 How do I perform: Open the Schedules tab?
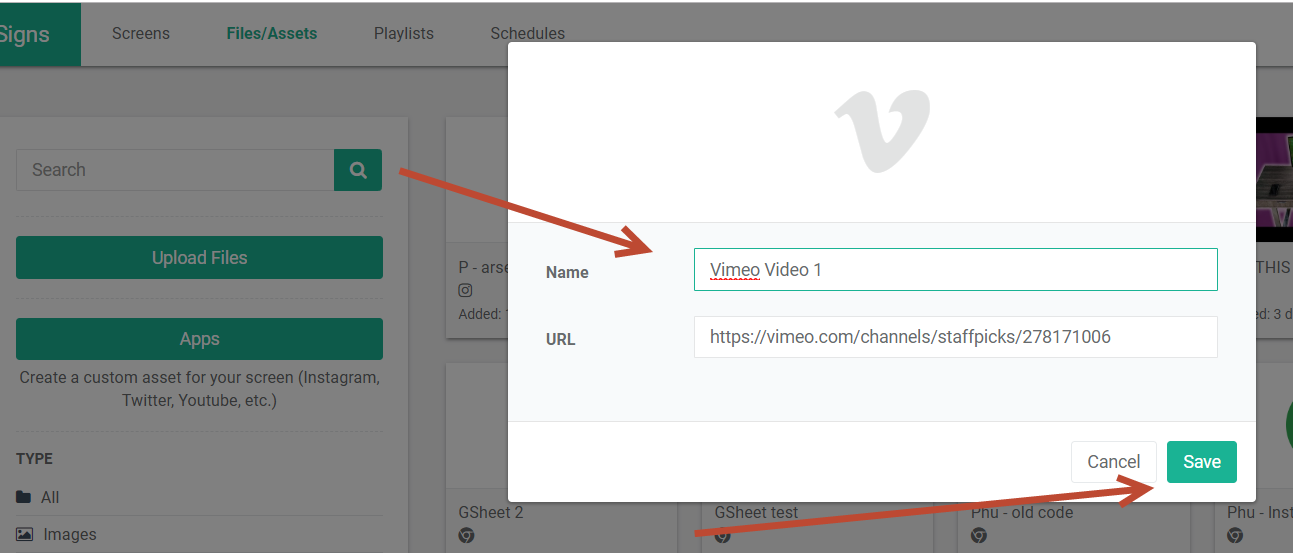[x=527, y=33]
